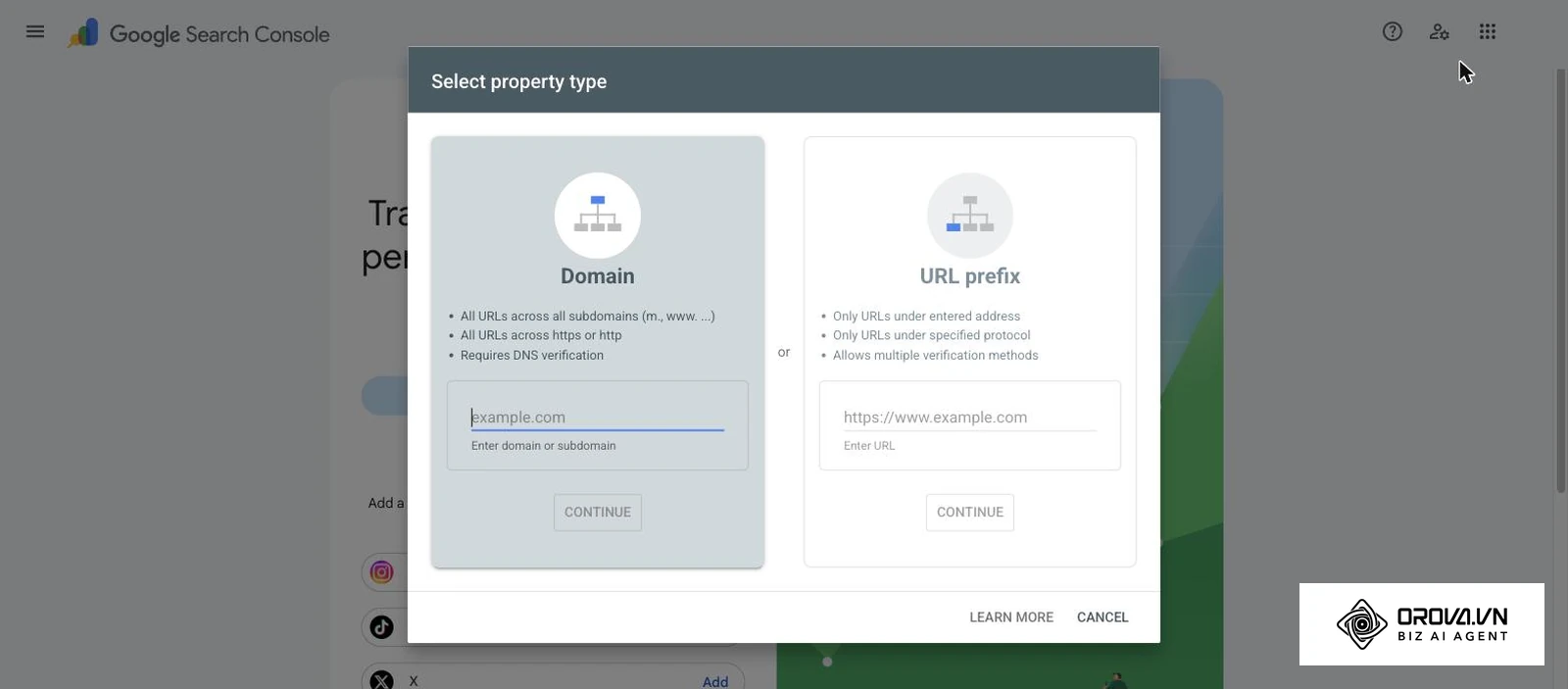This screenshot has width=1568, height=689.
Task: Open the hamburger main menu
Action: (x=35, y=31)
